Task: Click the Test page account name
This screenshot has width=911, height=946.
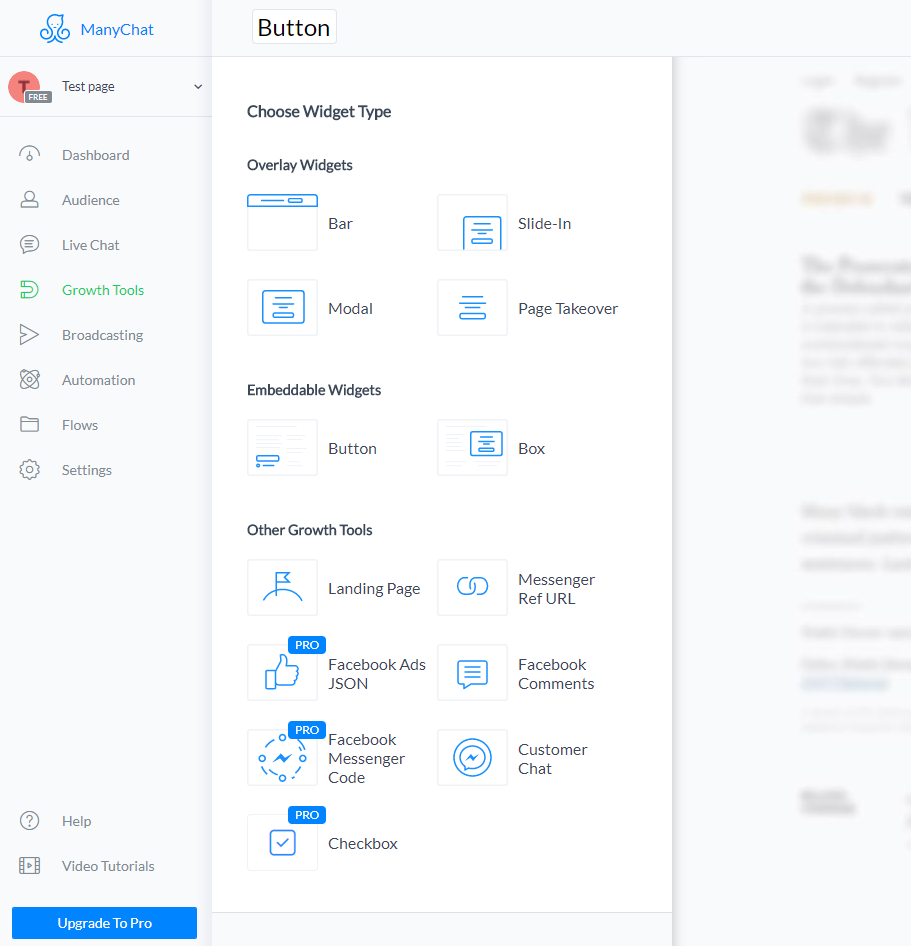Action: [88, 86]
